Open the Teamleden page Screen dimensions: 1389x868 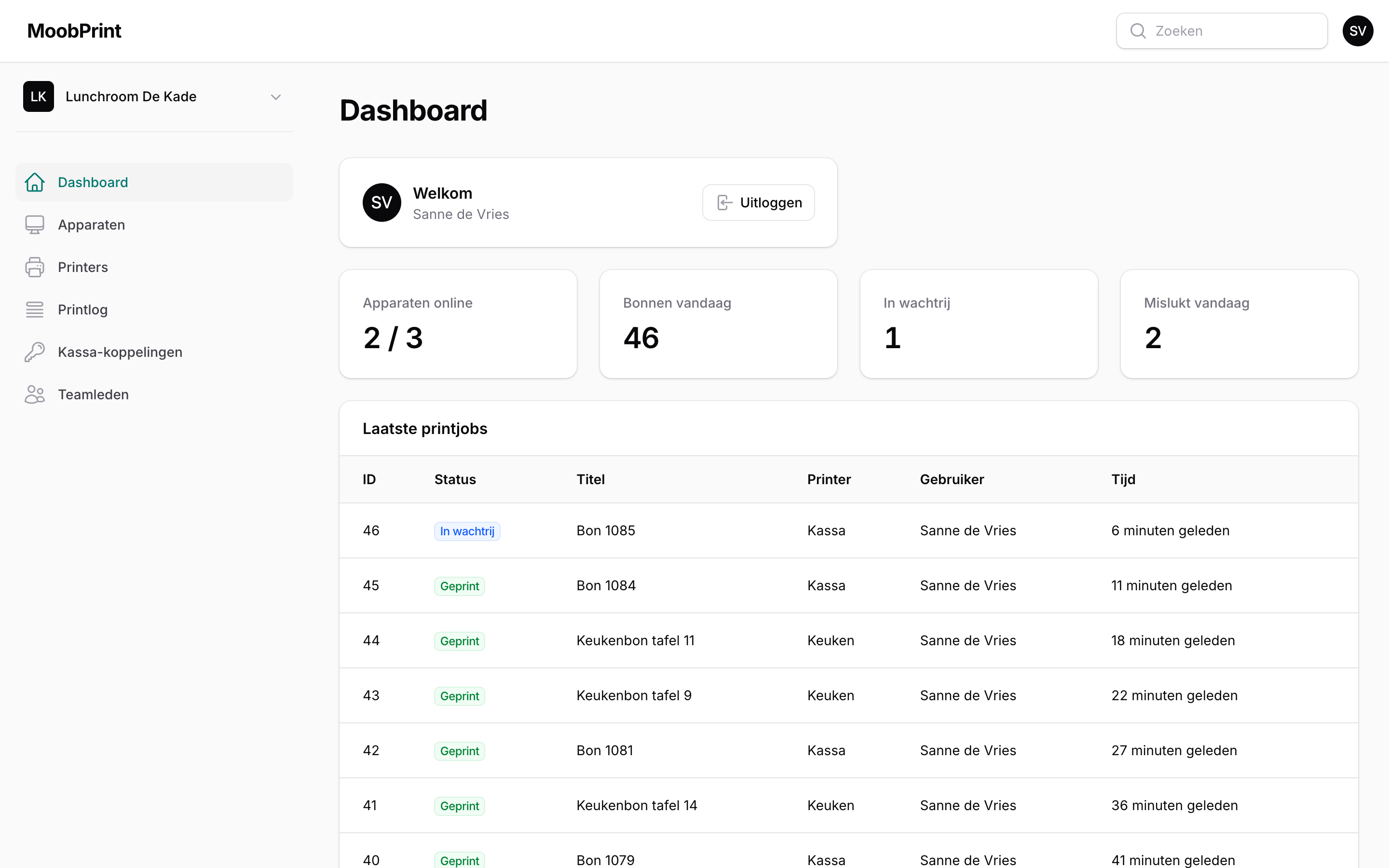(x=154, y=394)
